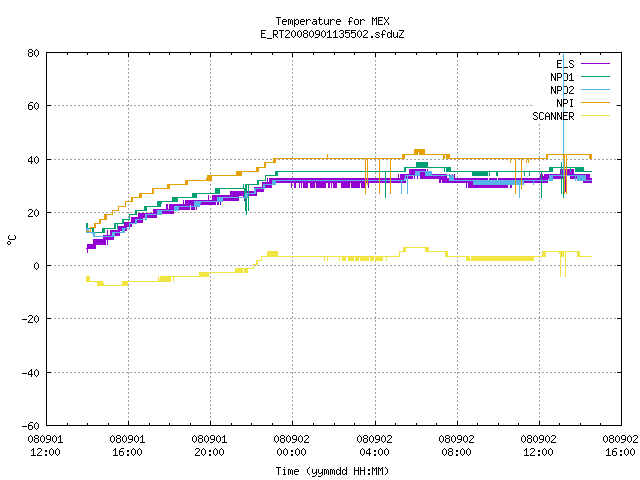Click the y-axis tick label 40
This screenshot has width=640, height=480.
pyautogui.click(x=33, y=160)
